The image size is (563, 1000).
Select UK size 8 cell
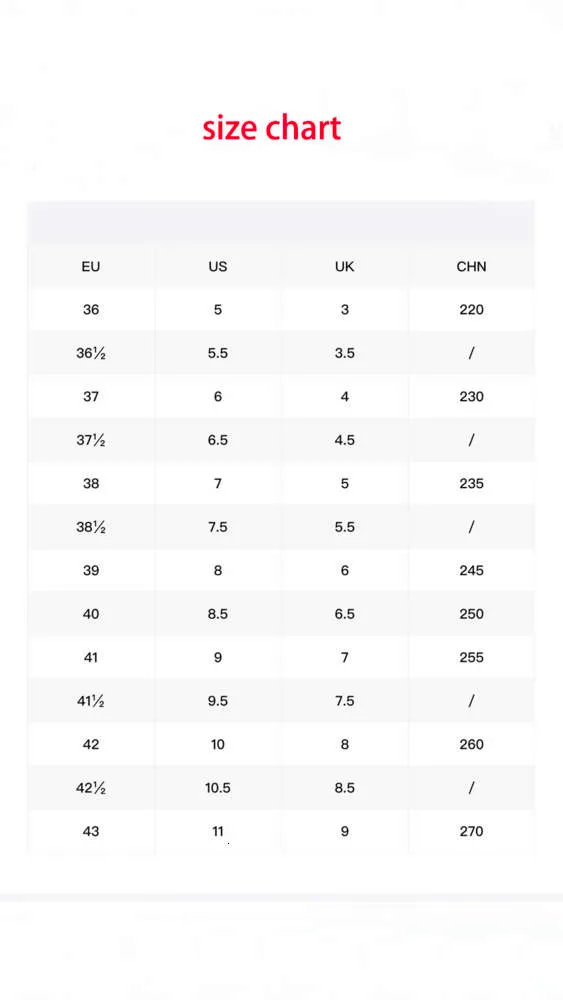click(x=344, y=744)
